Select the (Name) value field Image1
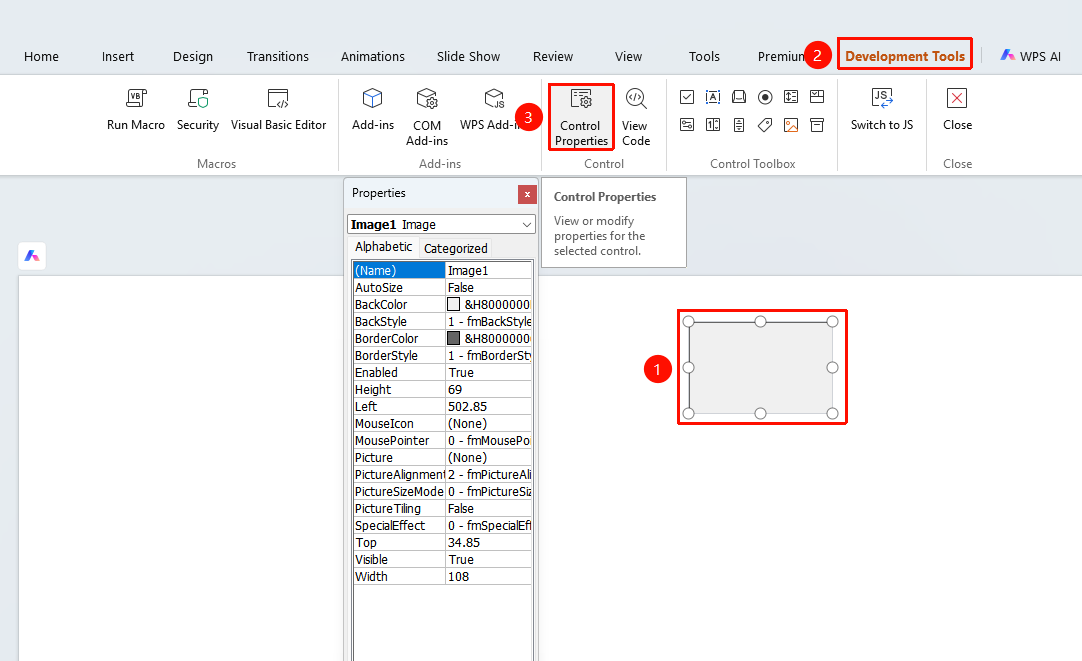 coord(489,270)
